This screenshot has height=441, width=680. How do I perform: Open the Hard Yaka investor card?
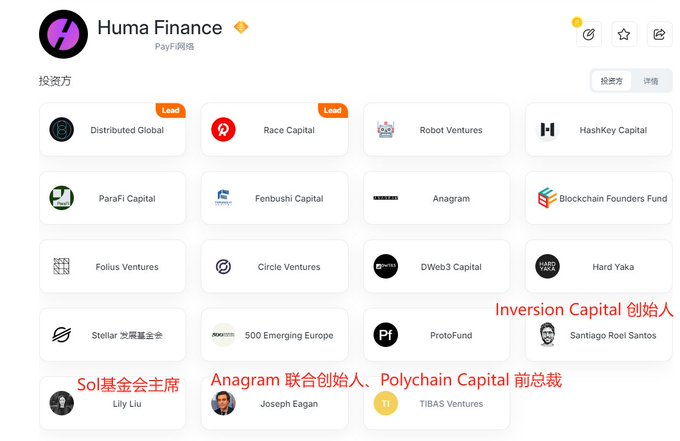pyautogui.click(x=599, y=267)
